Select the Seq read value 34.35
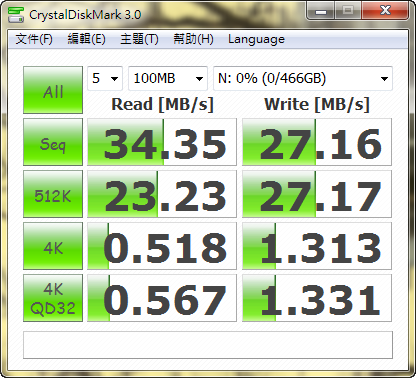 click(162, 142)
